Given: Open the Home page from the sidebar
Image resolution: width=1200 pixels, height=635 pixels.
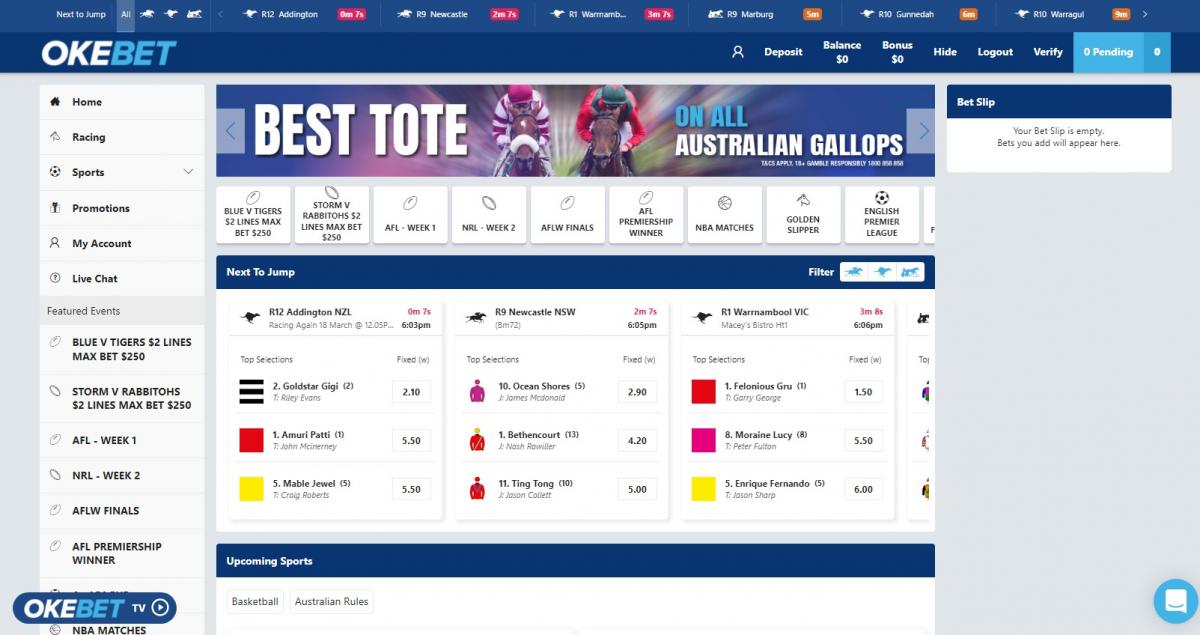Looking at the screenshot, I should 122,102.
